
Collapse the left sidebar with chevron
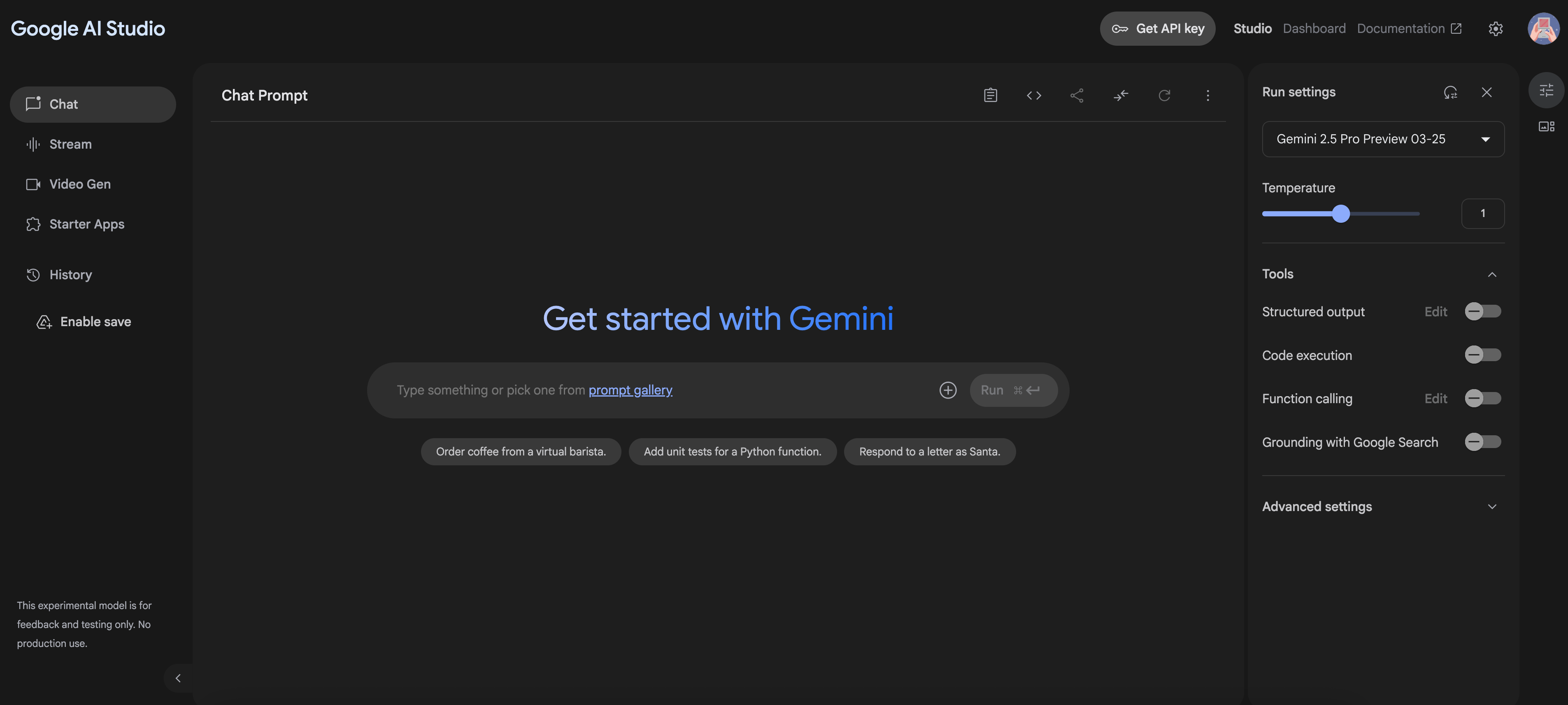(x=178, y=678)
